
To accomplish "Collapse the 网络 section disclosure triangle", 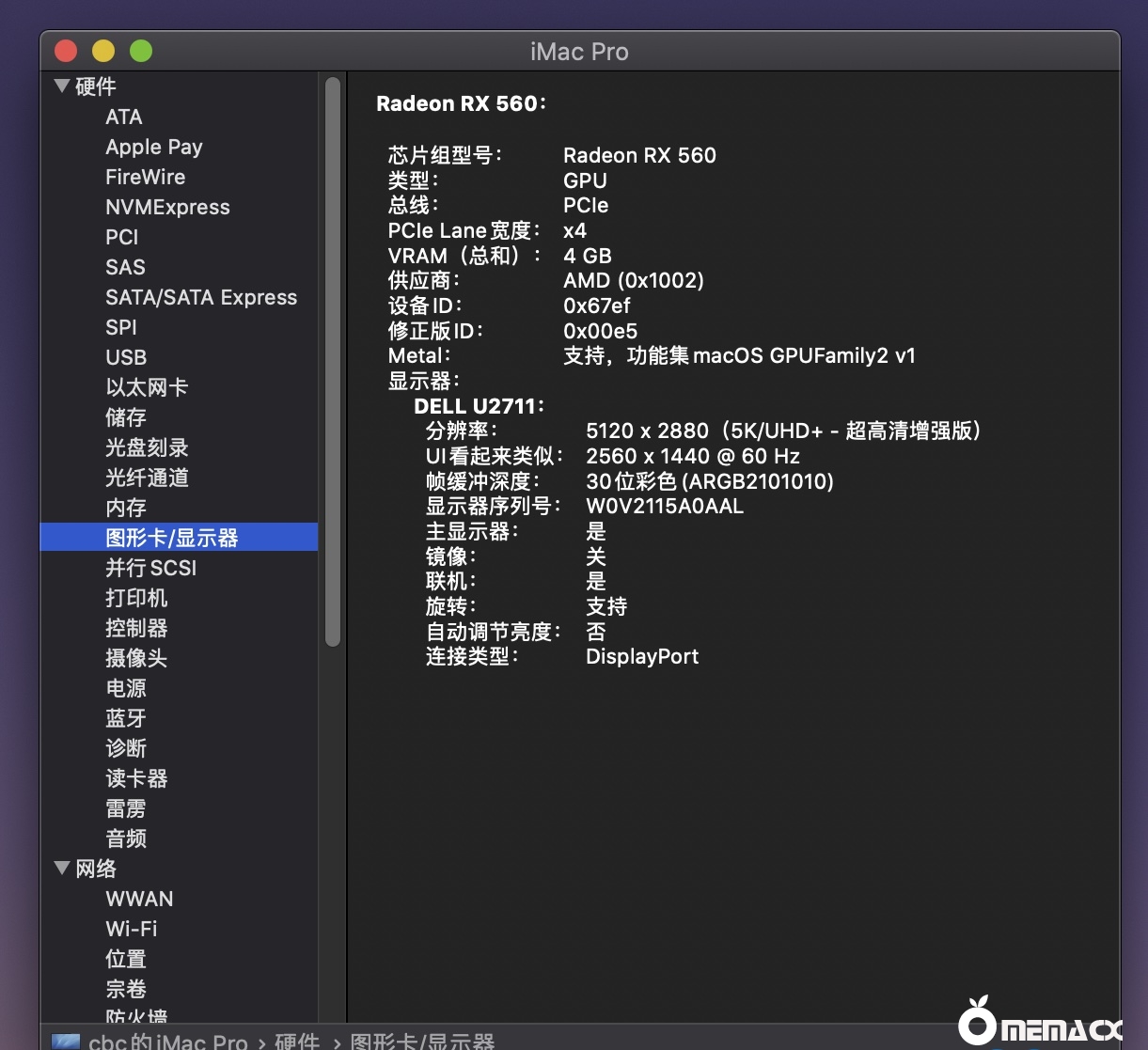I will coord(62,868).
